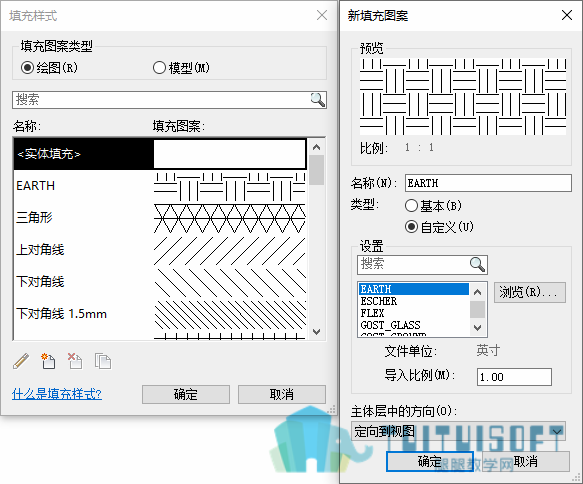
Task: Close the 填充样式 dialog
Action: 322,15
